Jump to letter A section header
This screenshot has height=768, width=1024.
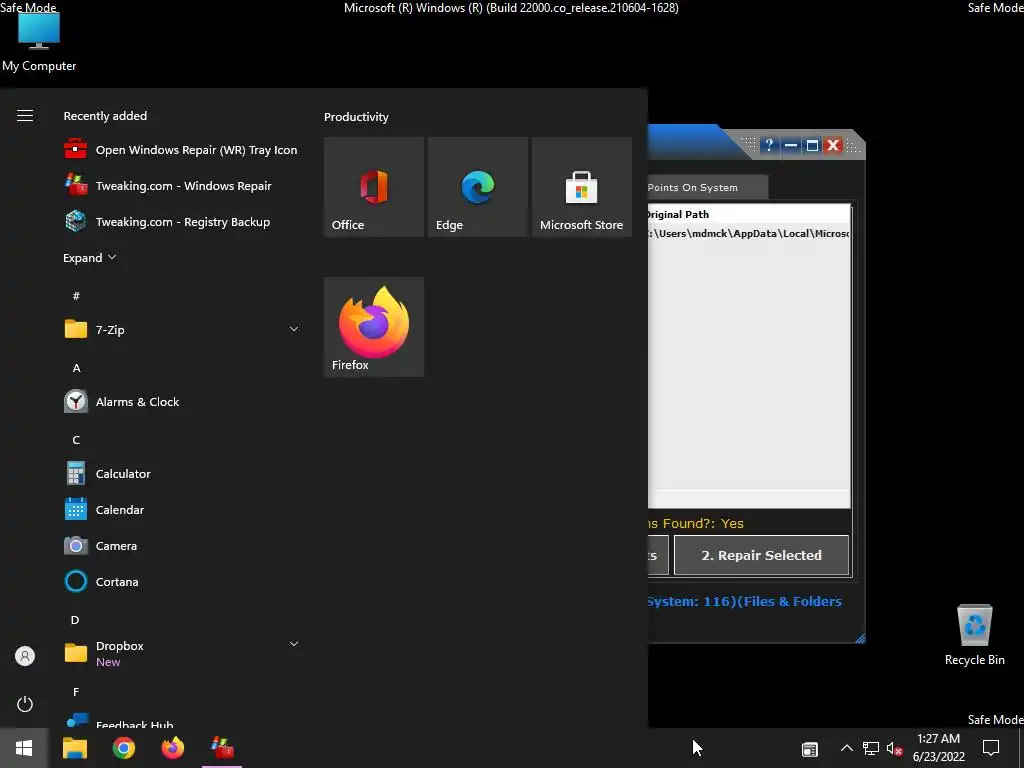tap(76, 368)
